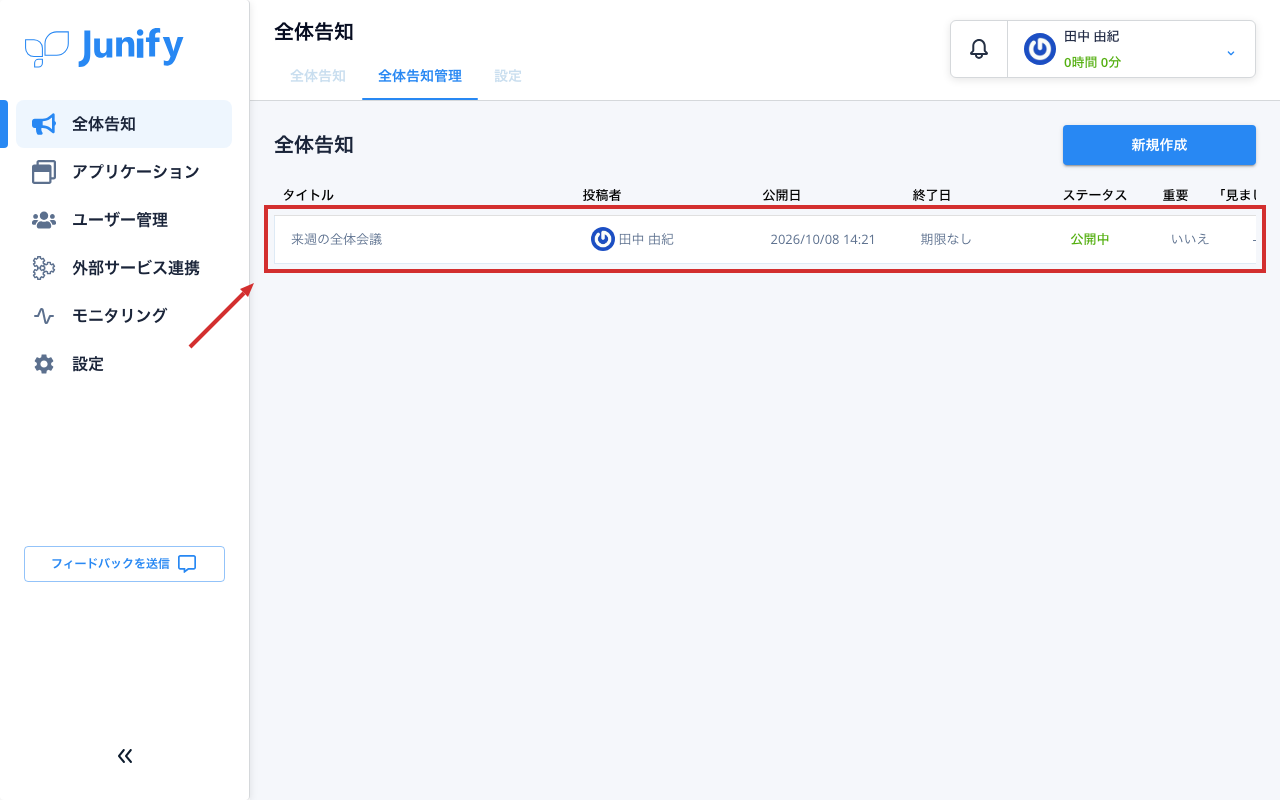The width and height of the screenshot is (1280, 800).
Task: Click the いいえ importance cell
Action: click(x=1190, y=239)
